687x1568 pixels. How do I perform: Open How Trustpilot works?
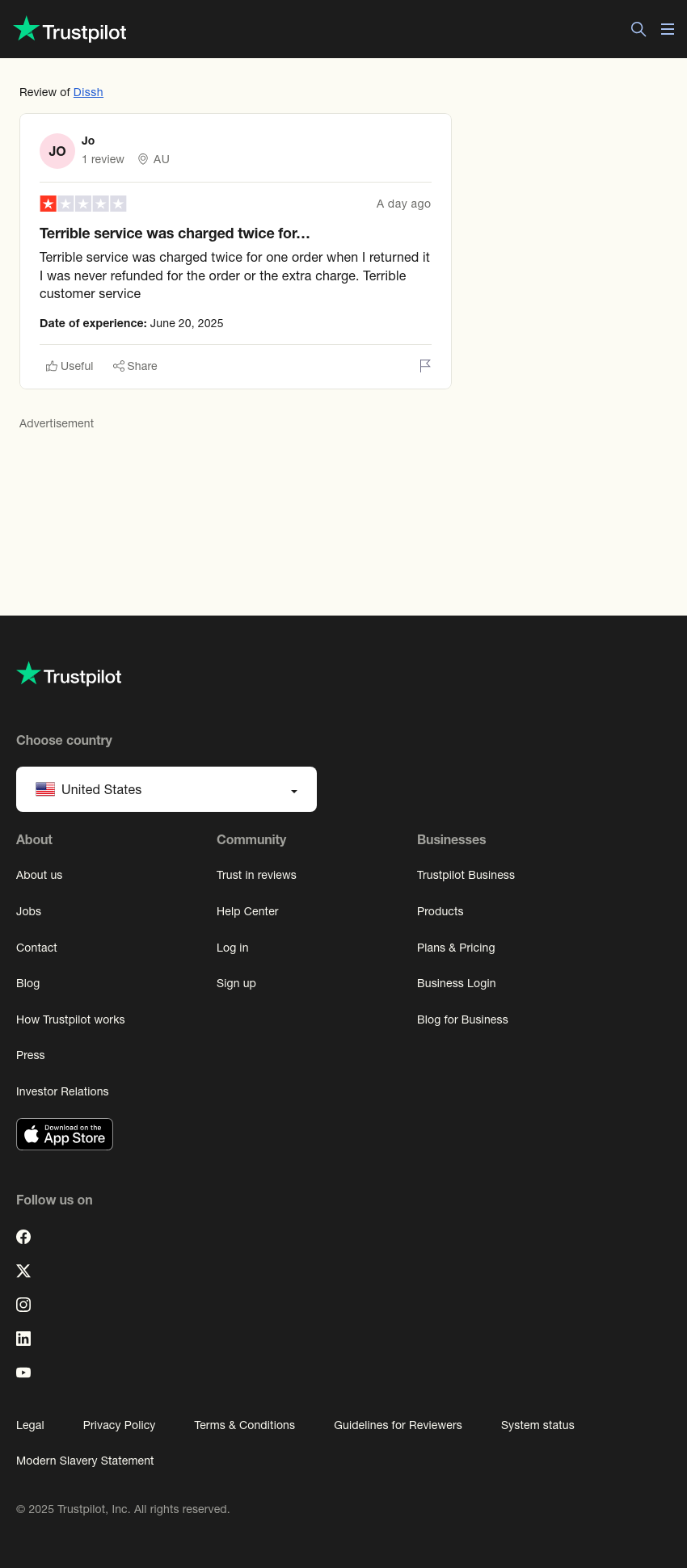[70, 1019]
